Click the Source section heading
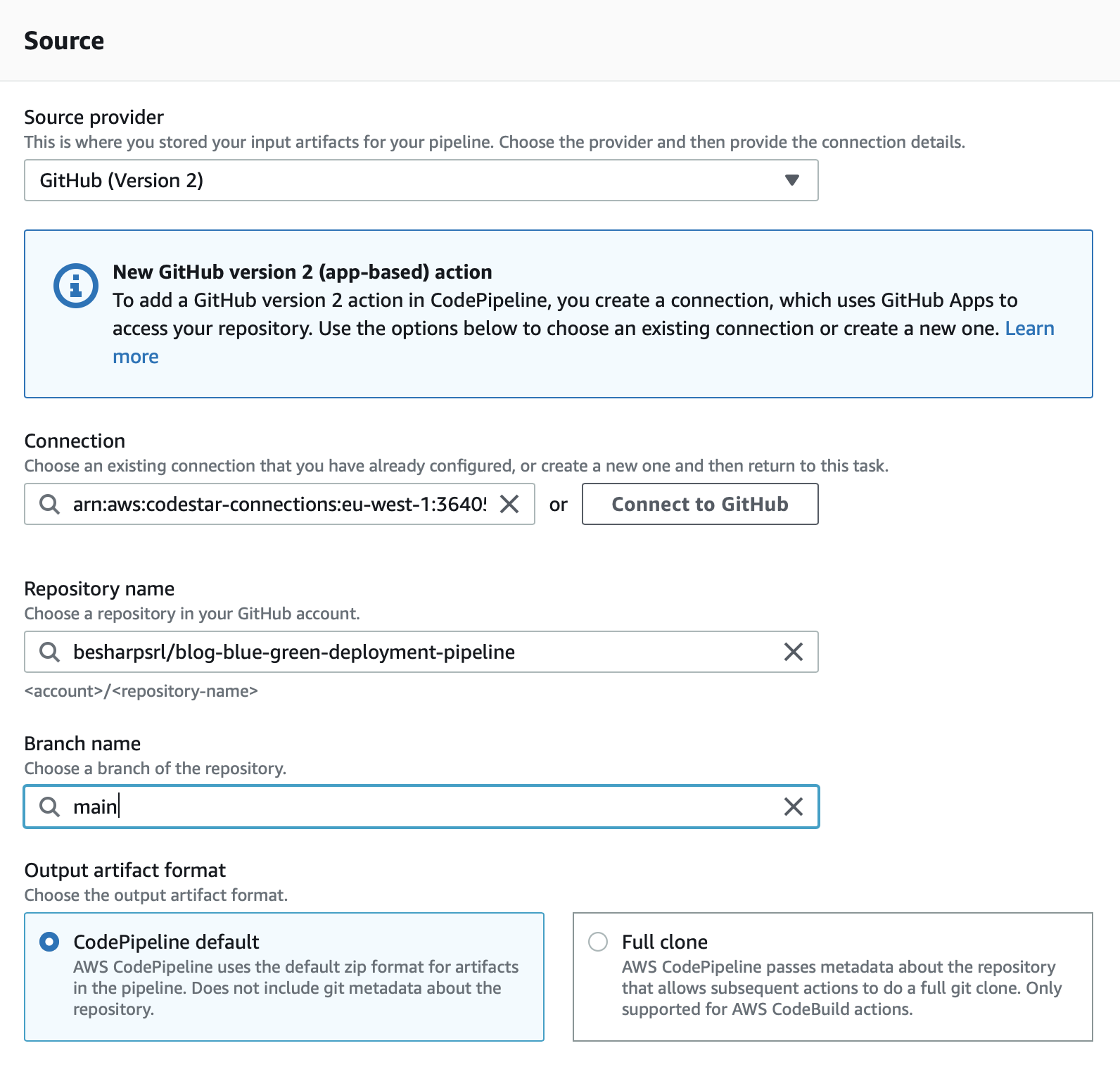This screenshot has height=1067, width=1120. pos(64,41)
